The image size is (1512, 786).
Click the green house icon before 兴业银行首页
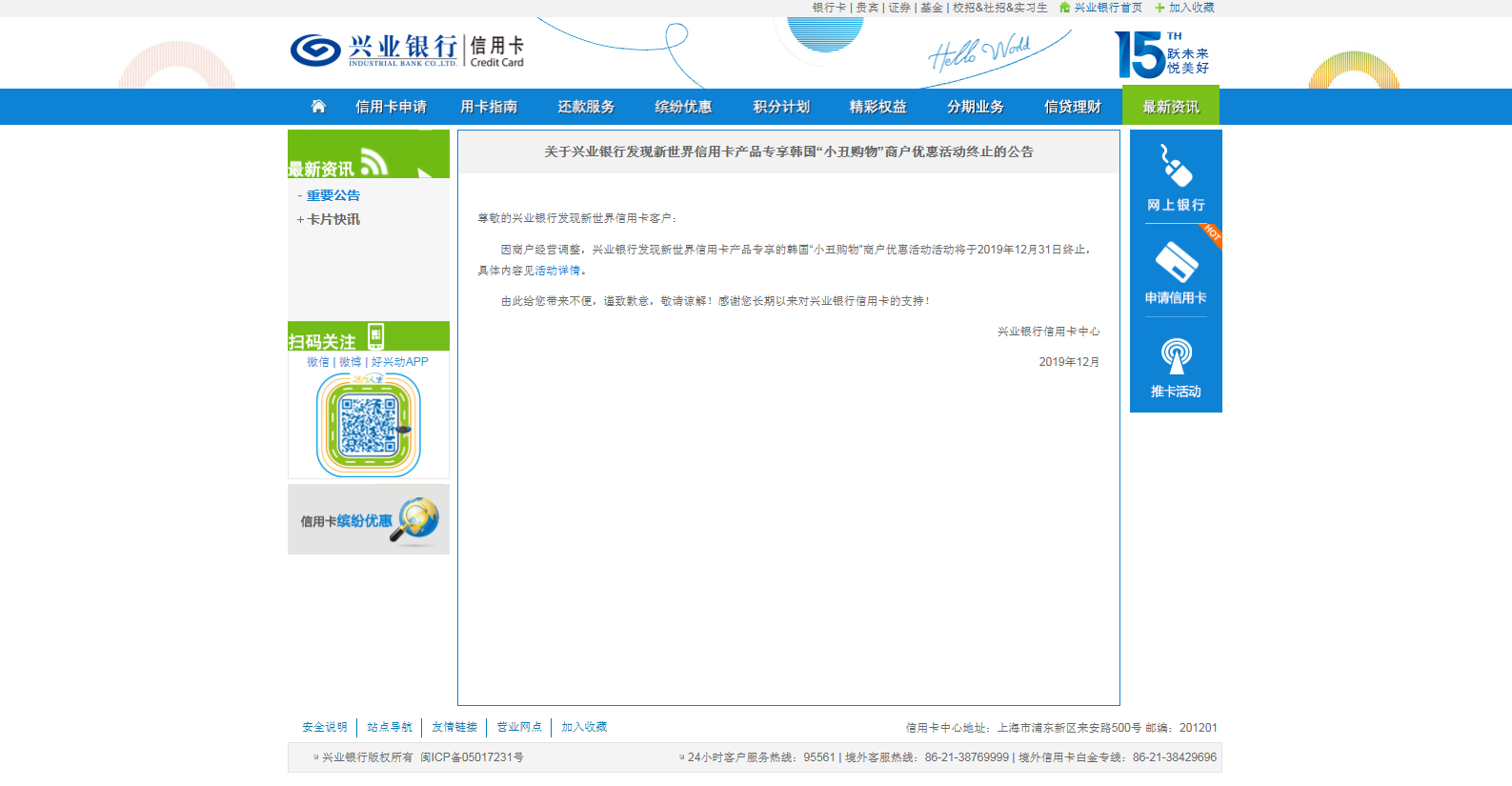click(1064, 8)
